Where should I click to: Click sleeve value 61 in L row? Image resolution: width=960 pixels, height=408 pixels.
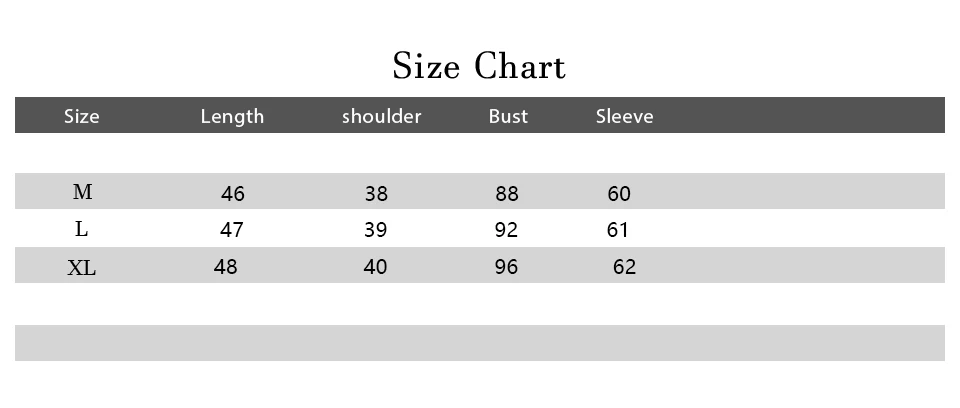point(618,230)
